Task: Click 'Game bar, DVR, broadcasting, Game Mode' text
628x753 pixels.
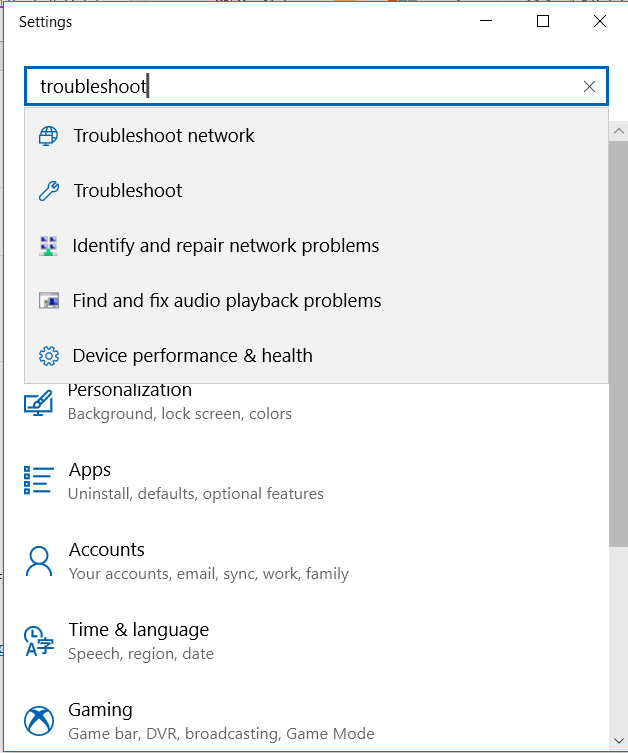Action: (221, 734)
